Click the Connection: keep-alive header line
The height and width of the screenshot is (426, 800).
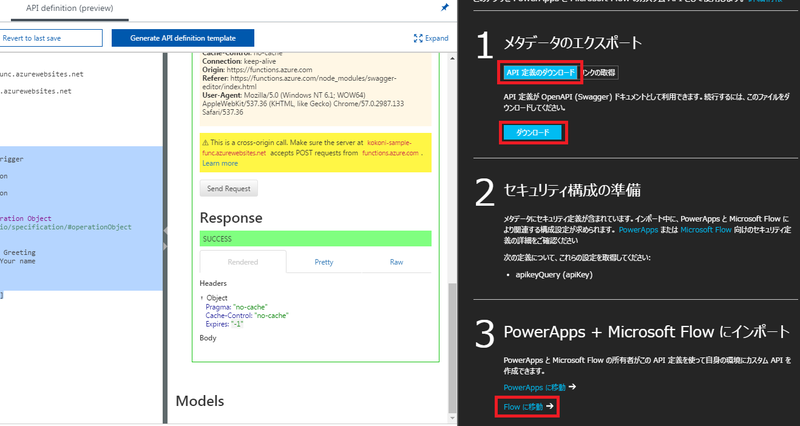pyautogui.click(x=239, y=61)
